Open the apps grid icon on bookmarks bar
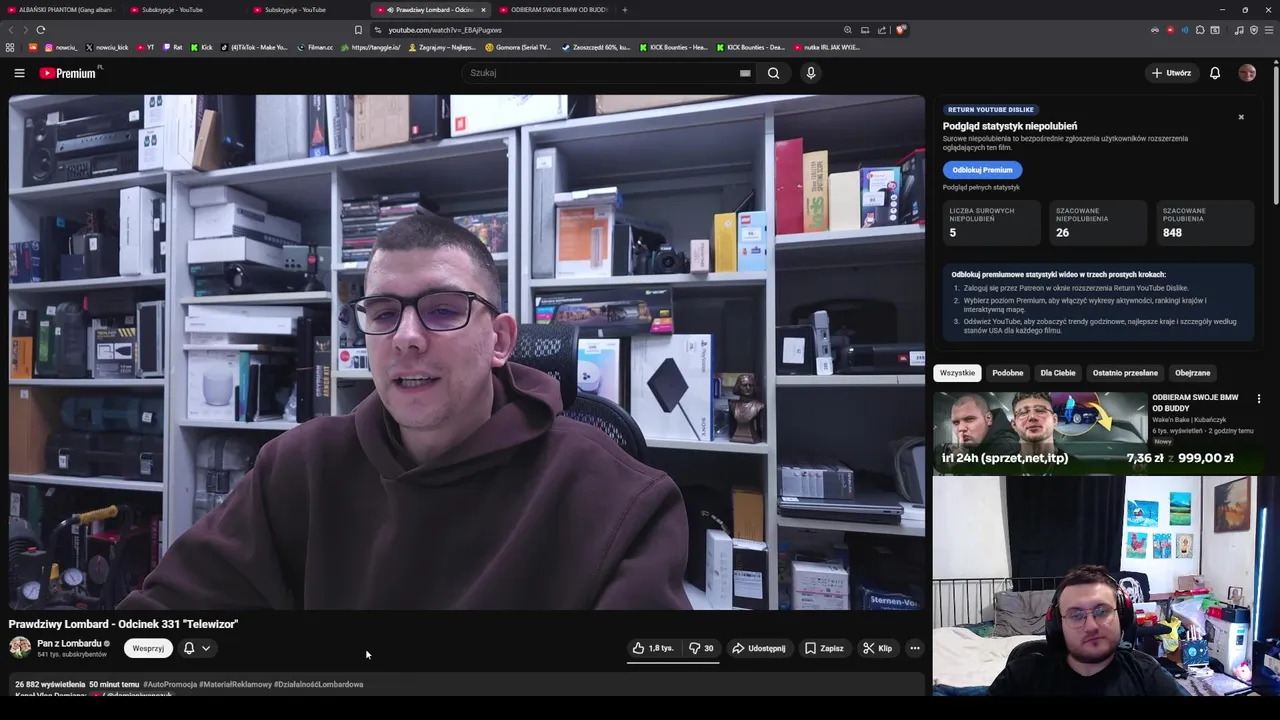The width and height of the screenshot is (1280, 720). 10,47
